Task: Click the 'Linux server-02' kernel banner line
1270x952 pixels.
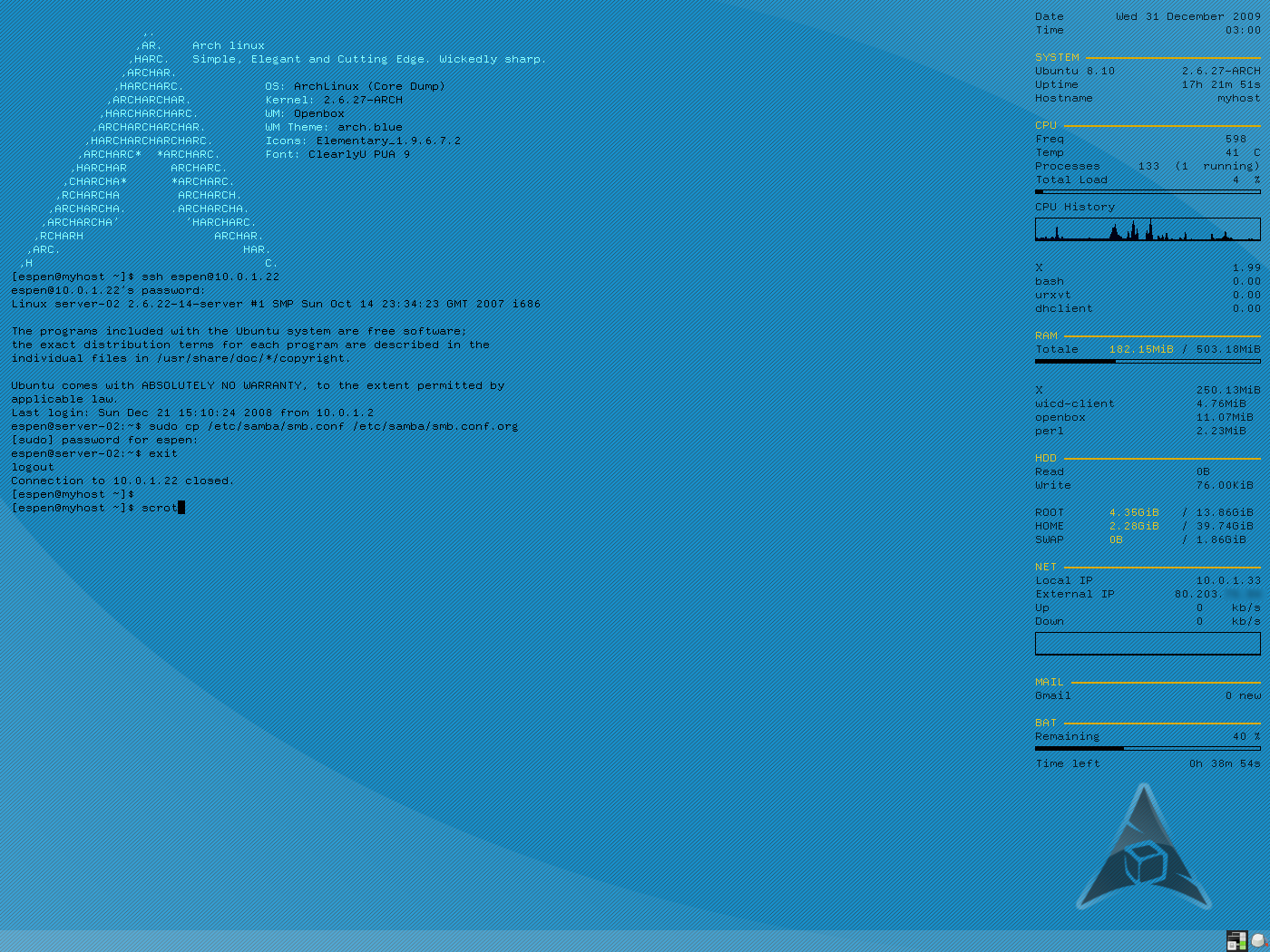Action: pyautogui.click(x=276, y=304)
